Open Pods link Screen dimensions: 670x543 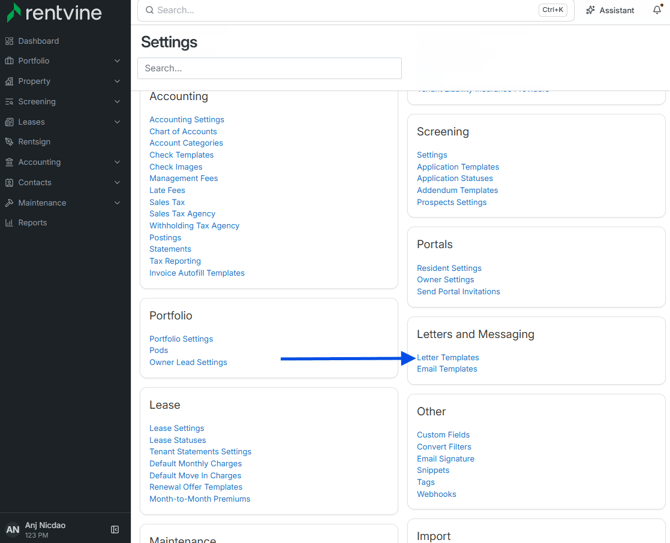[x=159, y=350]
